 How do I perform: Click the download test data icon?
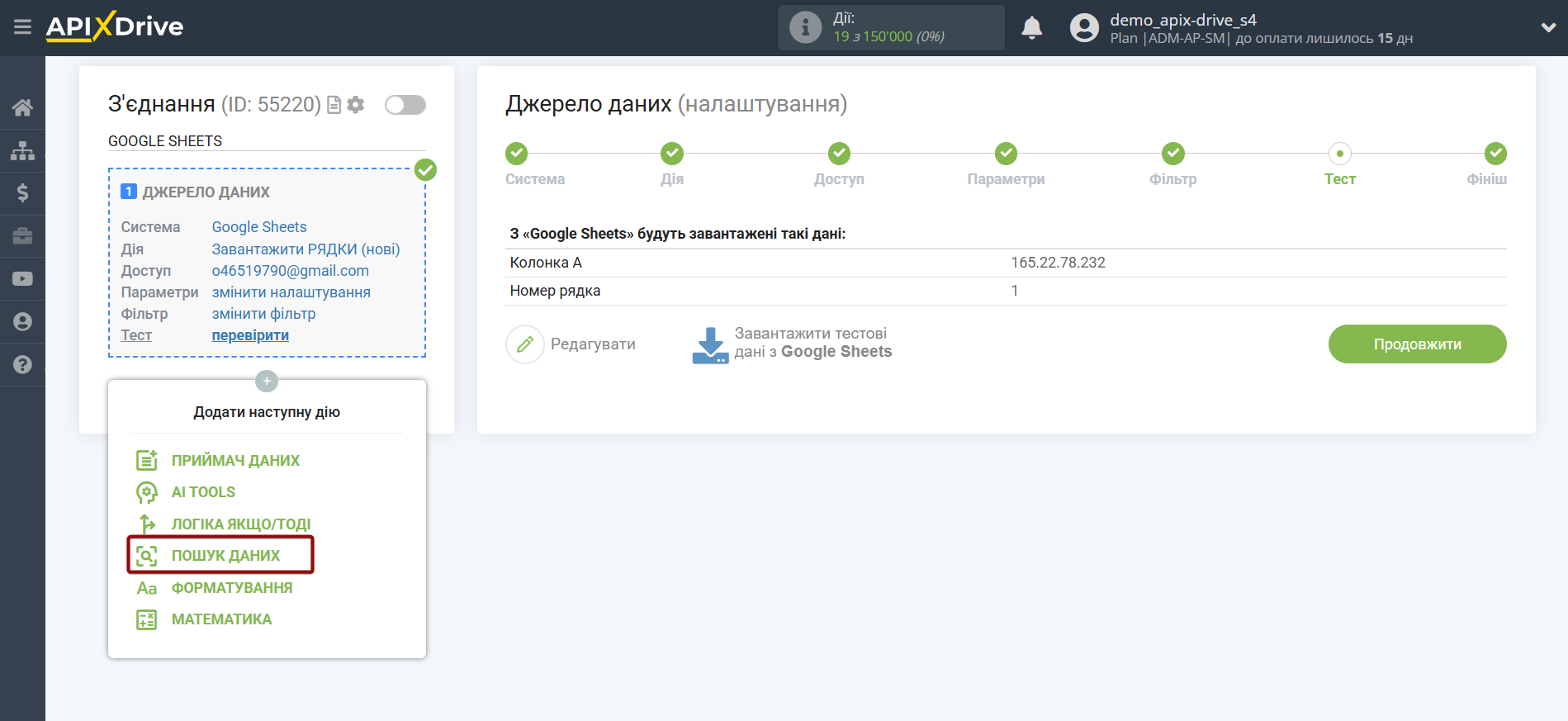710,345
